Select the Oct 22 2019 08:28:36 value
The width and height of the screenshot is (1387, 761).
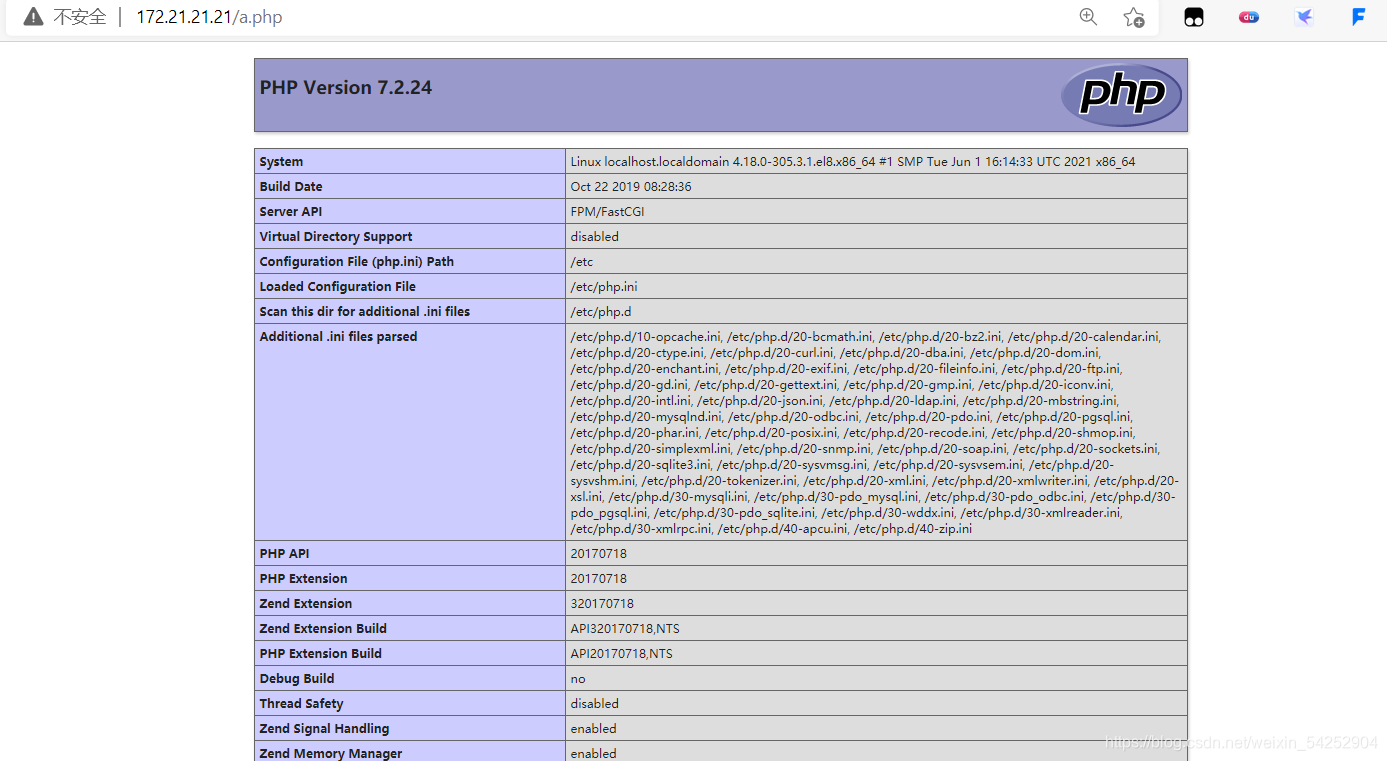pos(631,187)
